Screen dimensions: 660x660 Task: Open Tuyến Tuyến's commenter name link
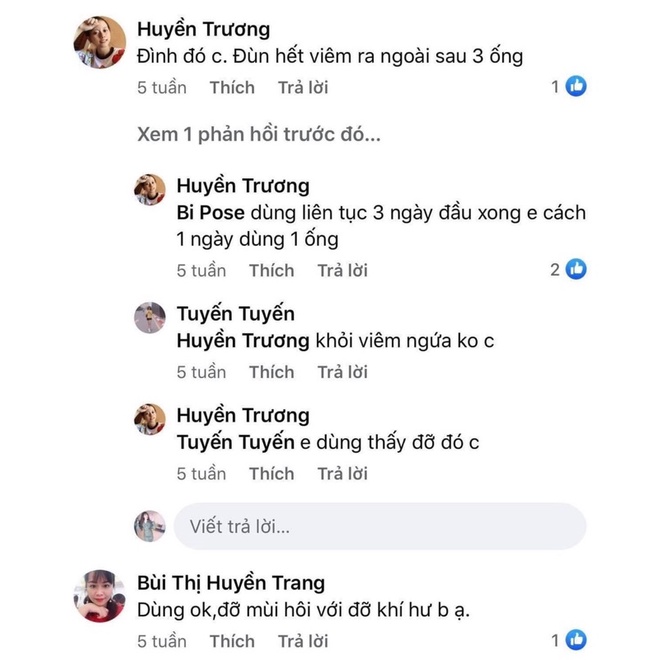coord(235,314)
